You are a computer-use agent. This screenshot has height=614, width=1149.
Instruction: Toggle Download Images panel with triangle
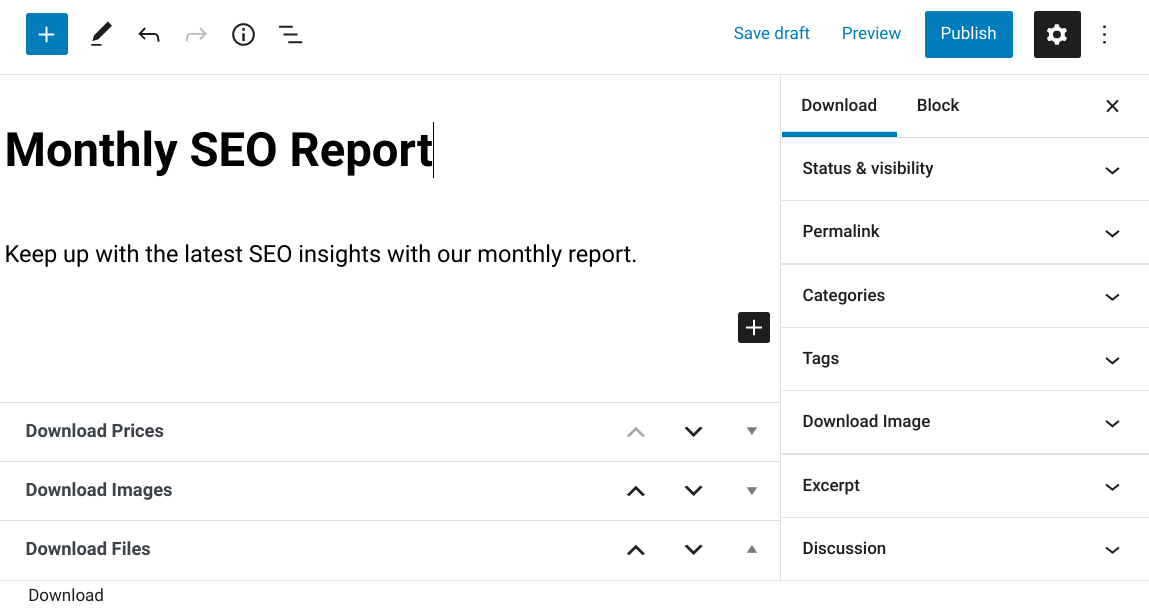point(752,490)
